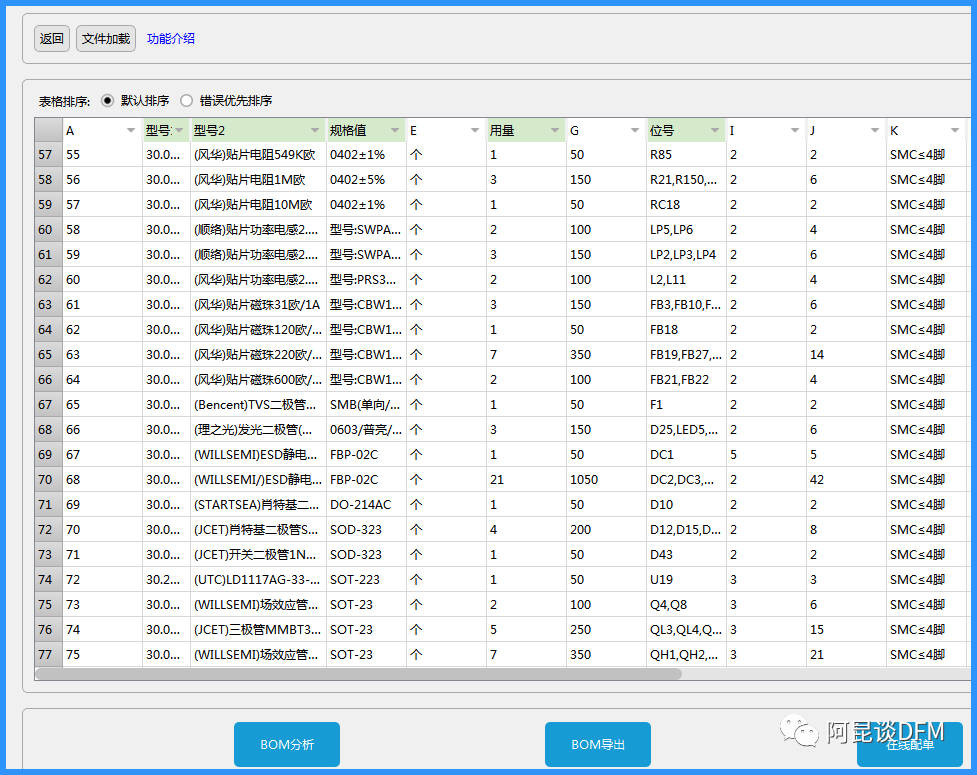Click cell (STARTSEA)肖特基二
977x775 pixels.
tap(258, 505)
